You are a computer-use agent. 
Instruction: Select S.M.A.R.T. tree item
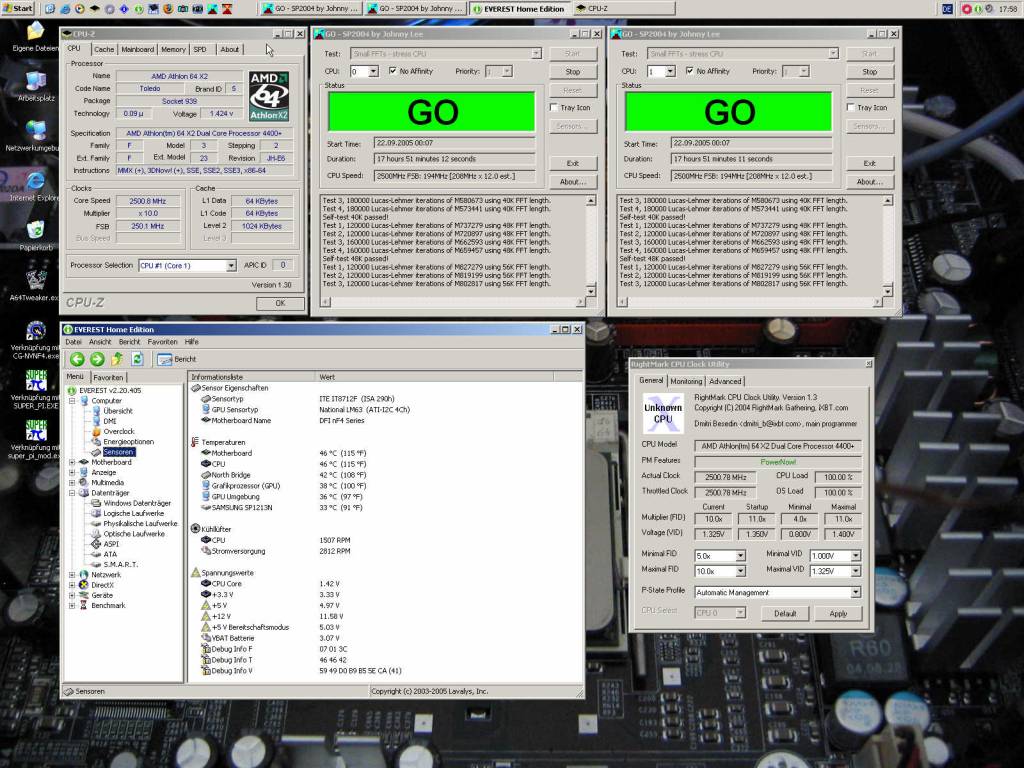click(x=120, y=564)
